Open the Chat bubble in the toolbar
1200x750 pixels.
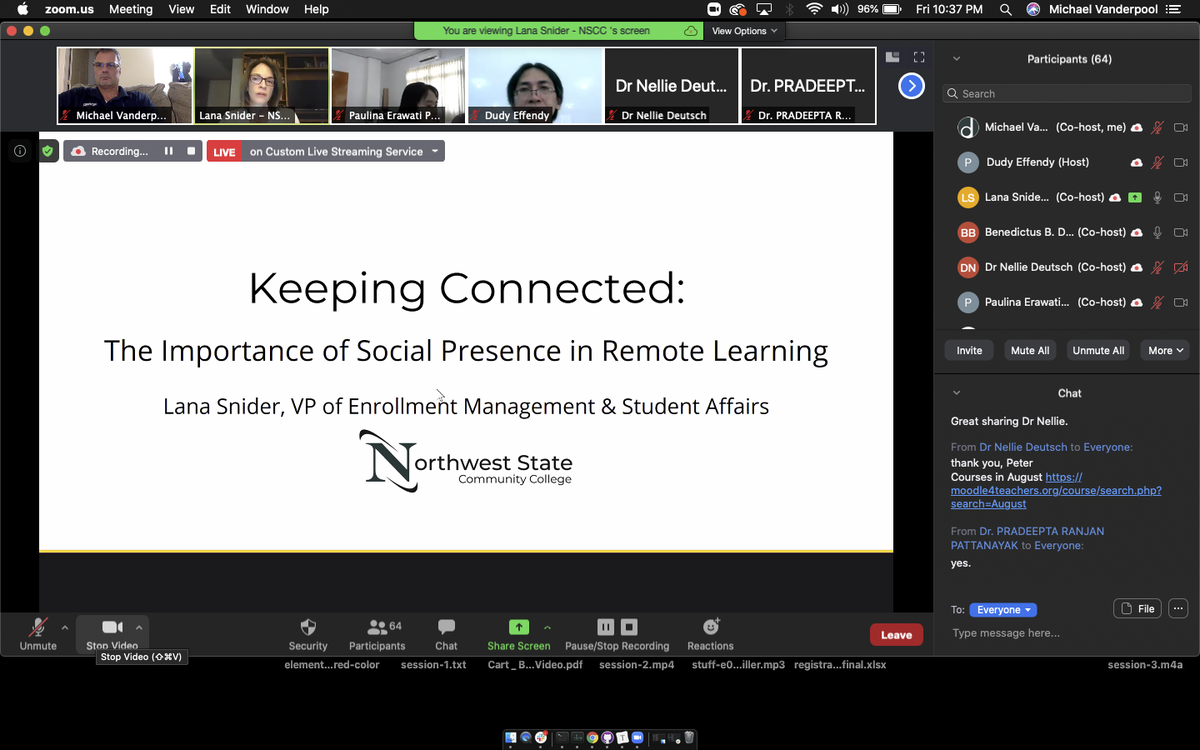(446, 633)
